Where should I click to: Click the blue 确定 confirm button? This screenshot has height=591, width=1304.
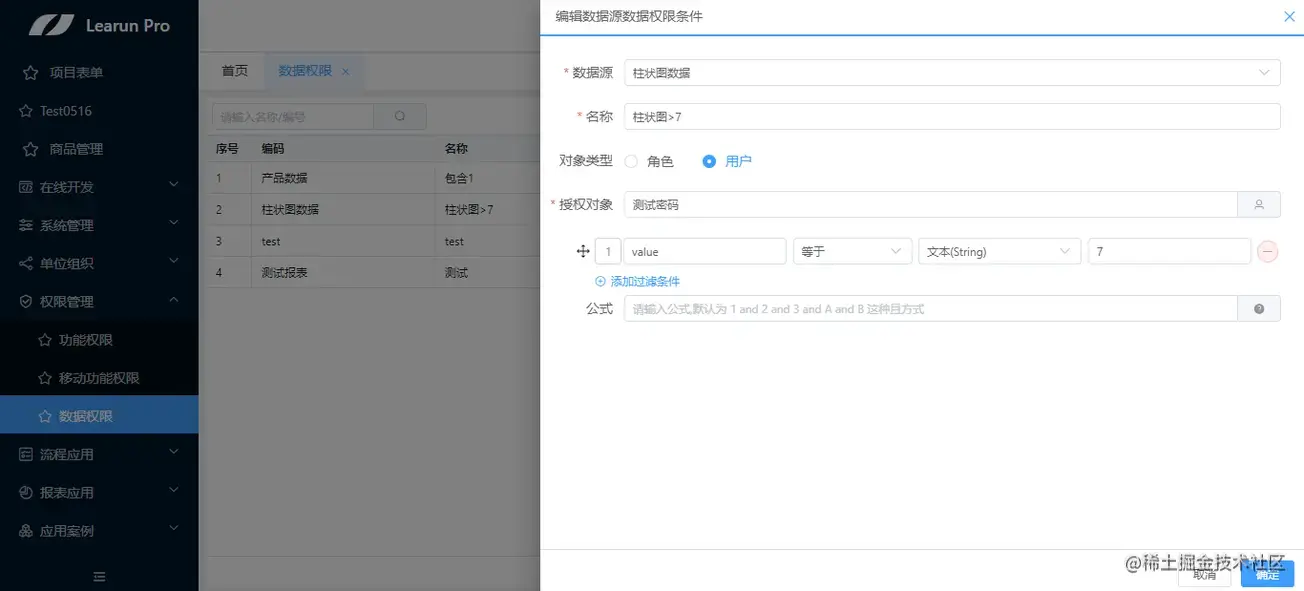[1267, 575]
